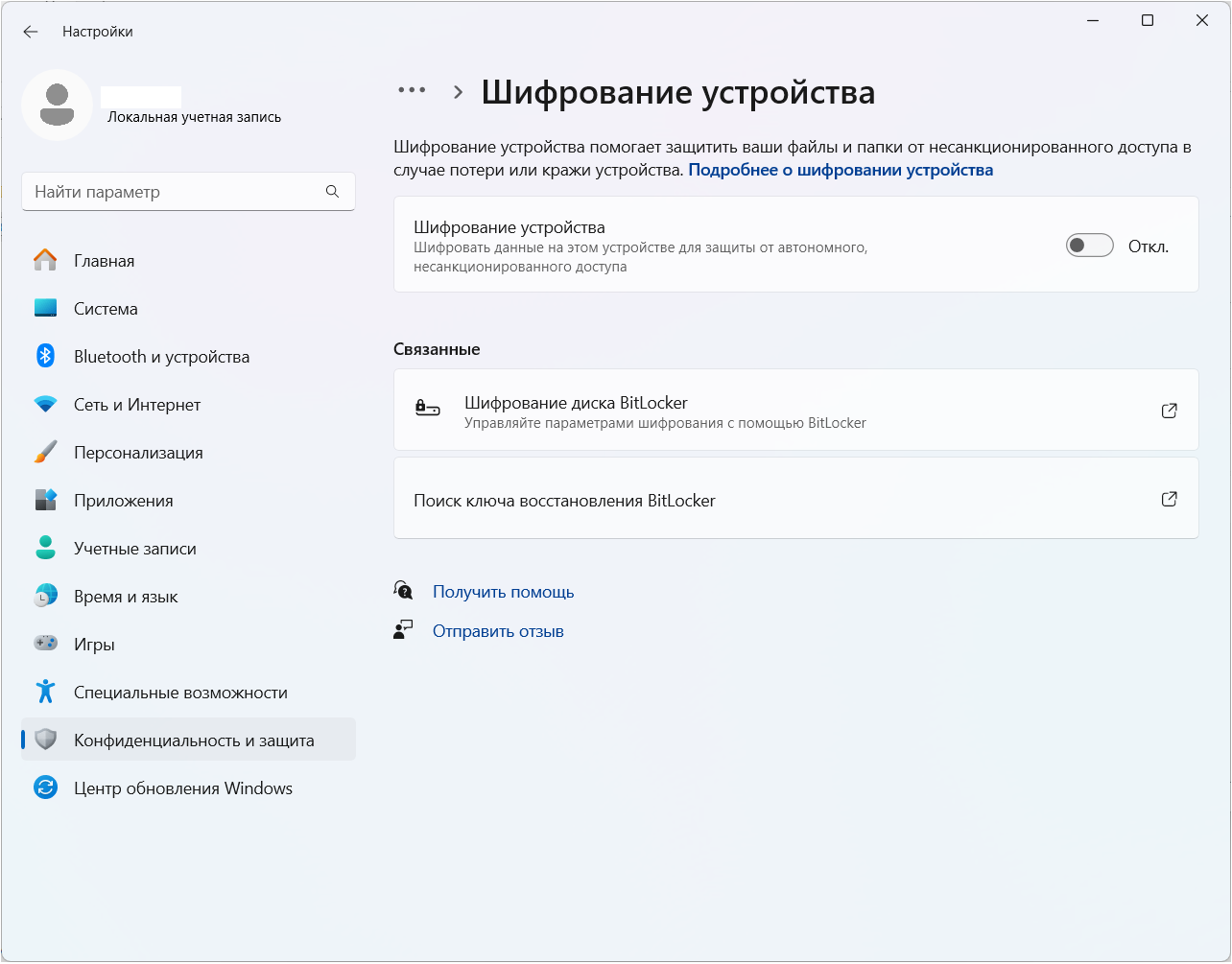Viewport: 1232px width, 964px height.
Task: Click the gamepad icon for Игры
Action: coord(45,644)
